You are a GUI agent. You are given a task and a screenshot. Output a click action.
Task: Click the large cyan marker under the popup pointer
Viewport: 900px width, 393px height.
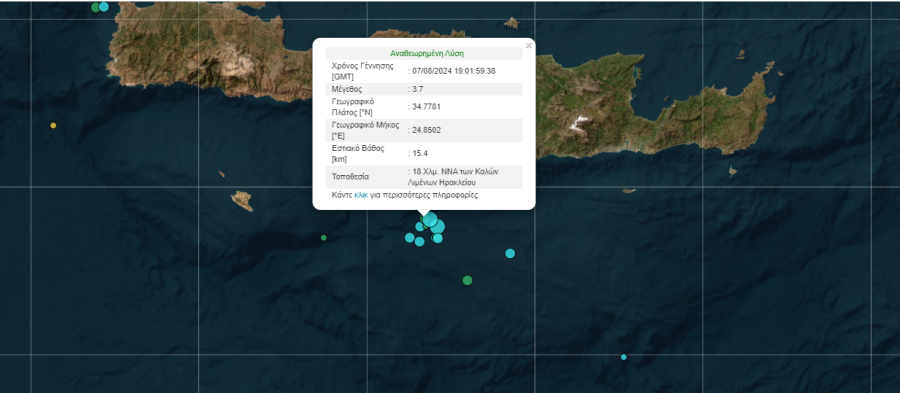tap(430, 220)
